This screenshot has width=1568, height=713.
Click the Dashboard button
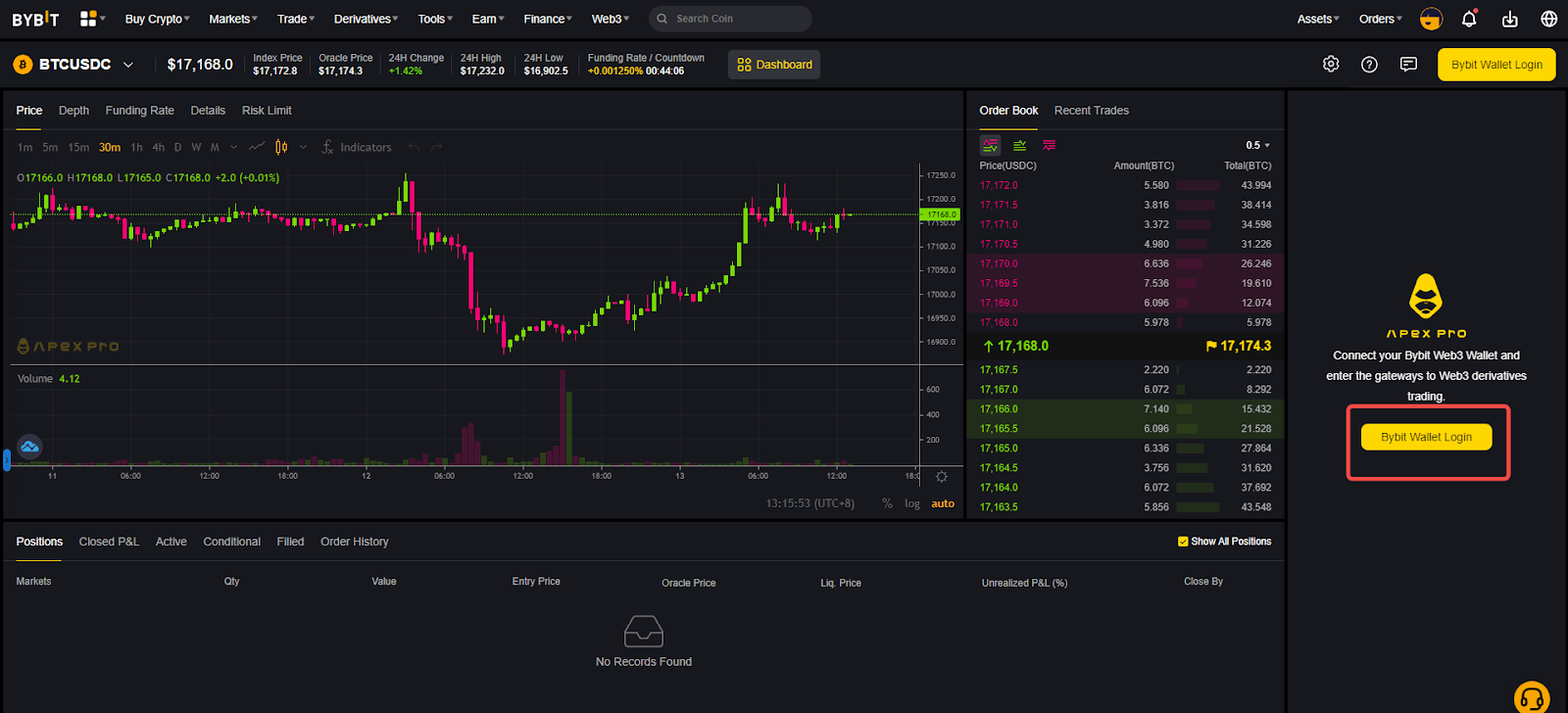coord(774,65)
